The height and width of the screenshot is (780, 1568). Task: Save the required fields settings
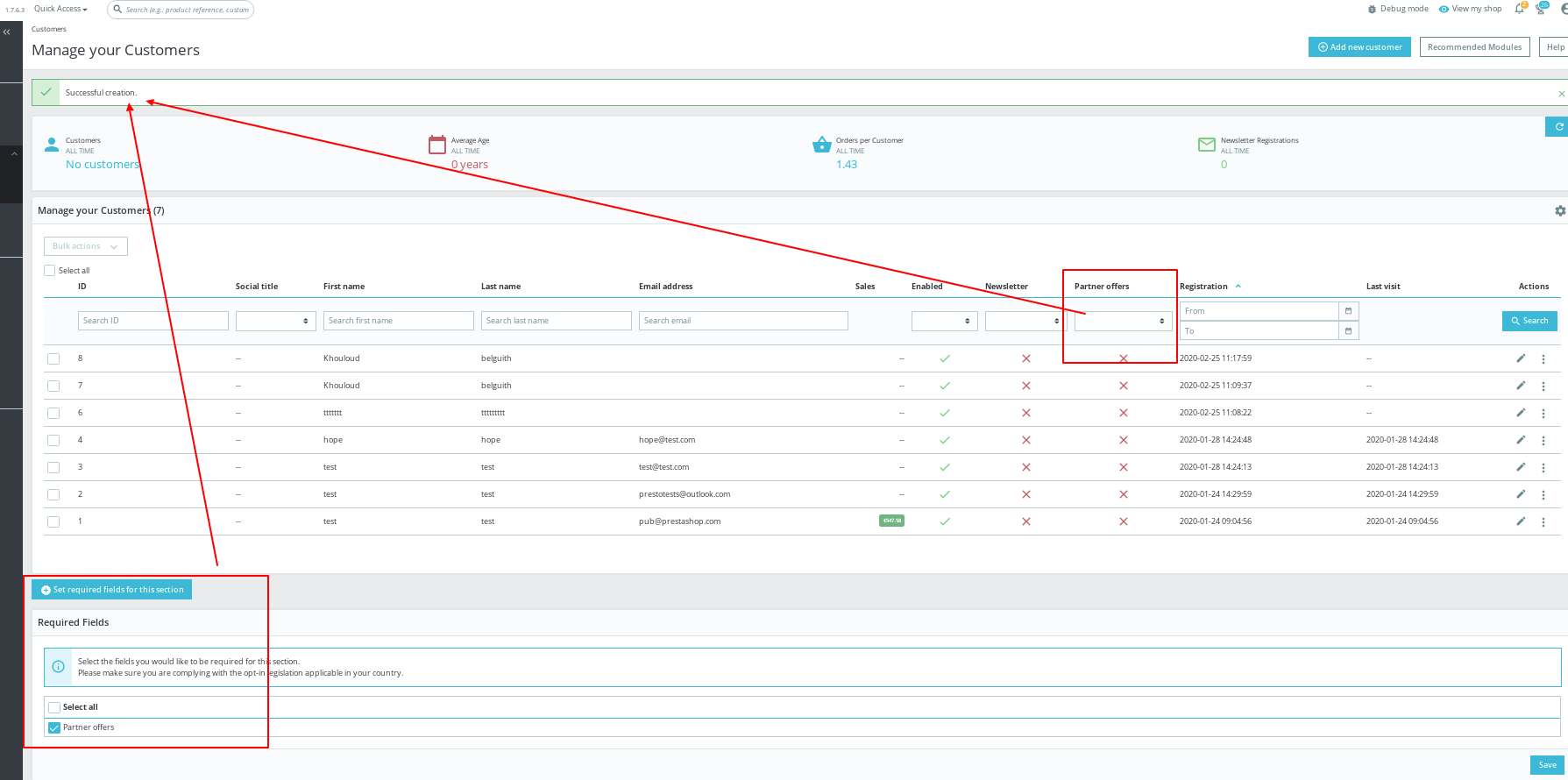[x=1547, y=765]
